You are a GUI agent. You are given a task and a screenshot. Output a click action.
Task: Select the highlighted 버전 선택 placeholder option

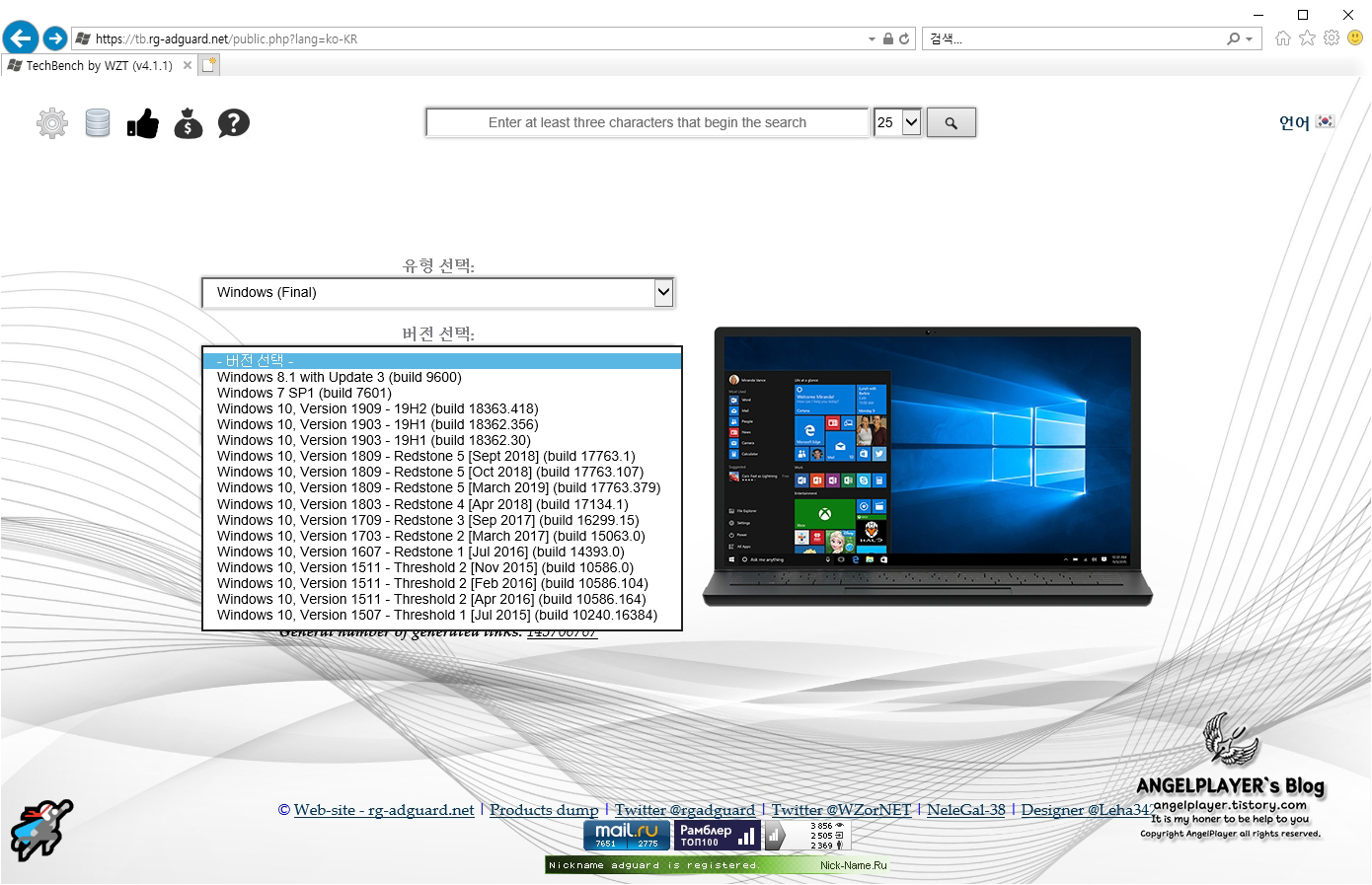(x=442, y=361)
